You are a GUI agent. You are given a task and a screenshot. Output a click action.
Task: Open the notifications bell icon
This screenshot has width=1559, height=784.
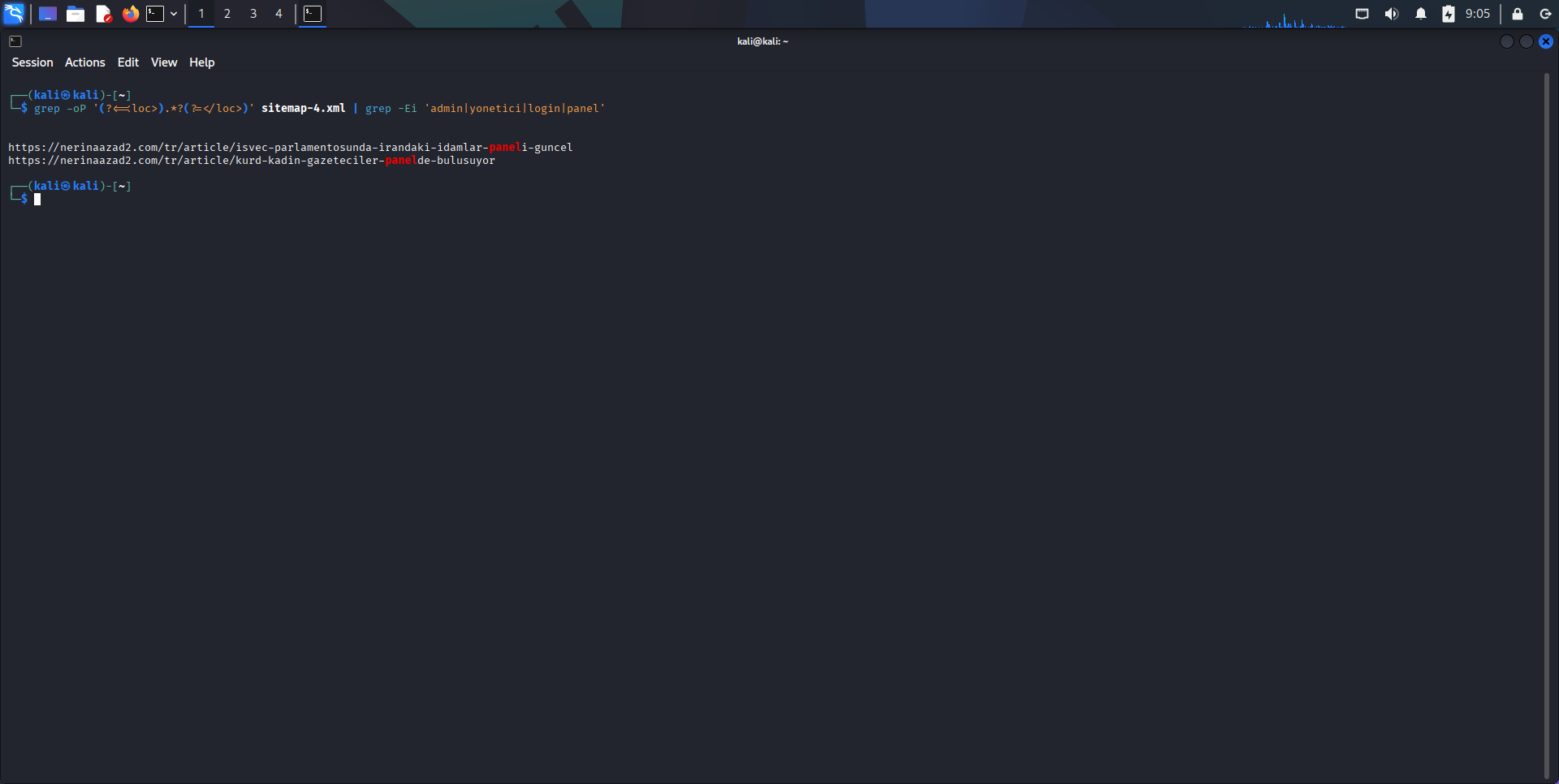pyautogui.click(x=1421, y=14)
